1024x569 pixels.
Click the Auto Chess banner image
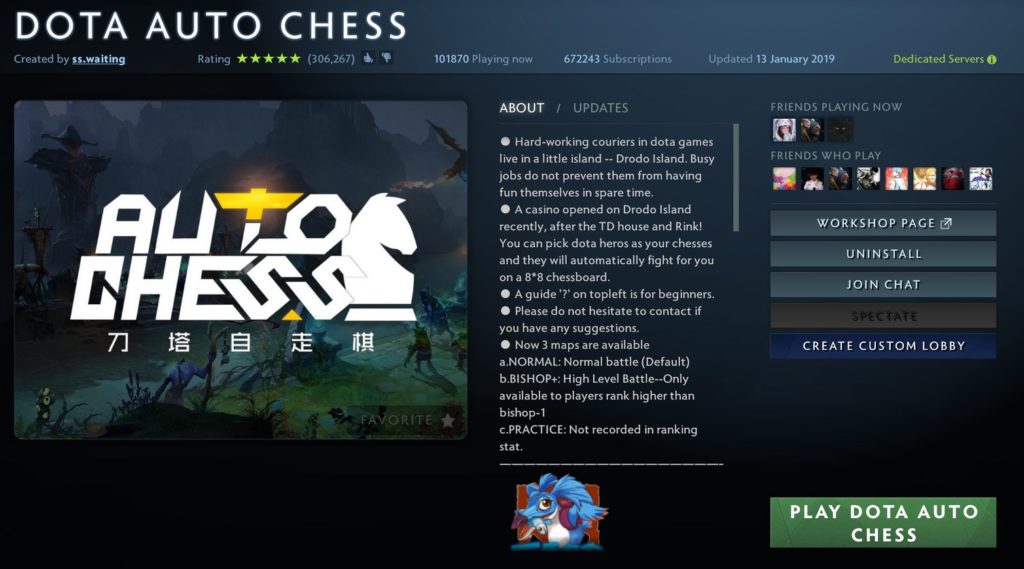tap(241, 270)
